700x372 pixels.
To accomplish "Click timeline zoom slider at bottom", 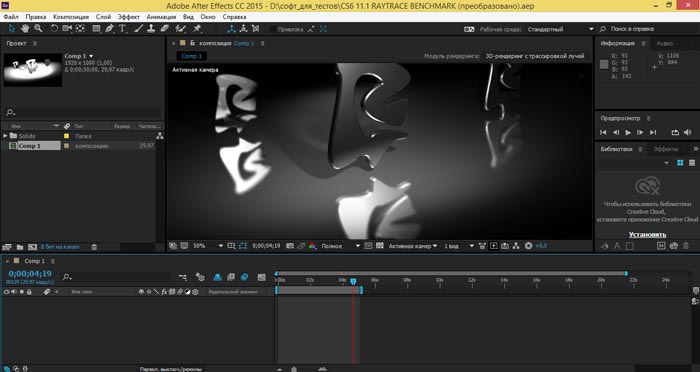I will (x=294, y=369).
